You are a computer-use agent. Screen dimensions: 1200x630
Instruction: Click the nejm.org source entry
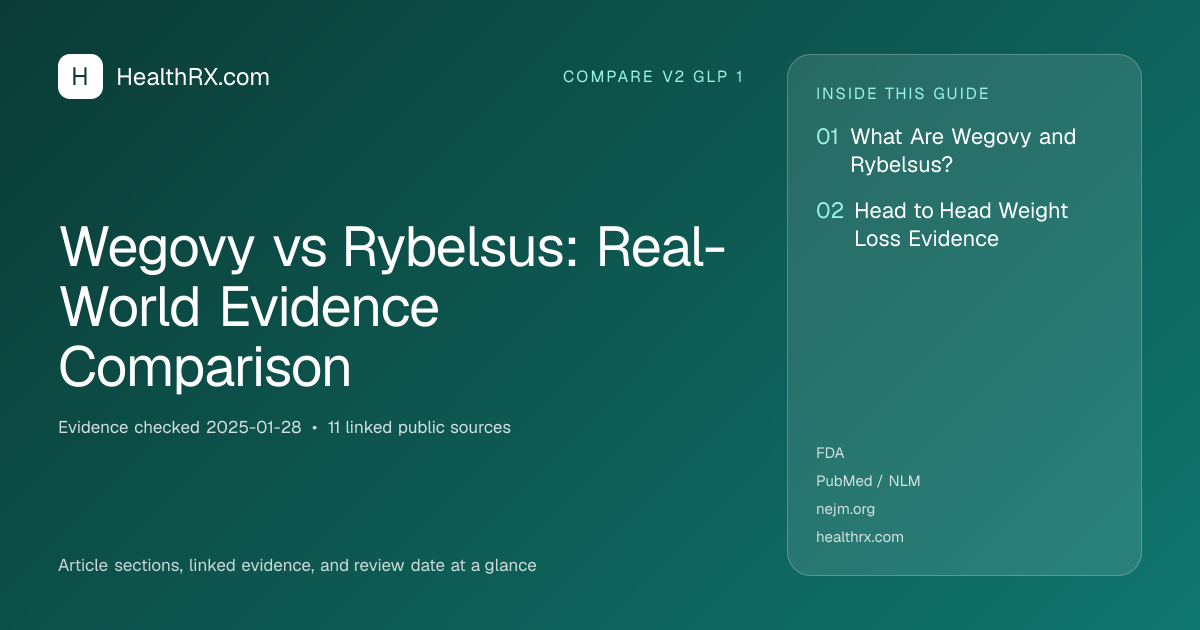845,509
